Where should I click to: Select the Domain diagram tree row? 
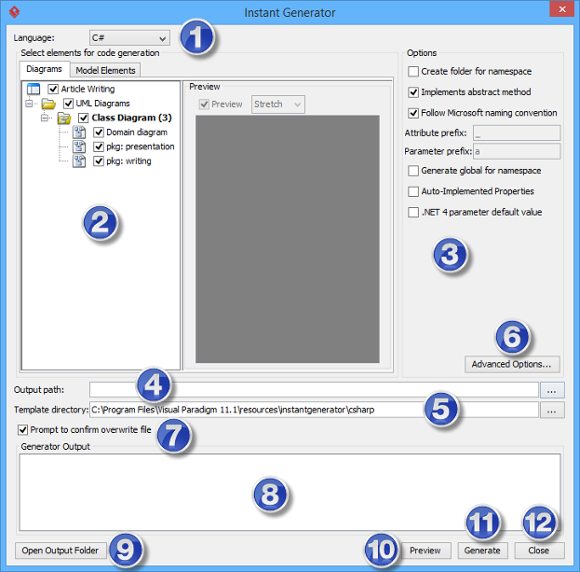[137, 132]
